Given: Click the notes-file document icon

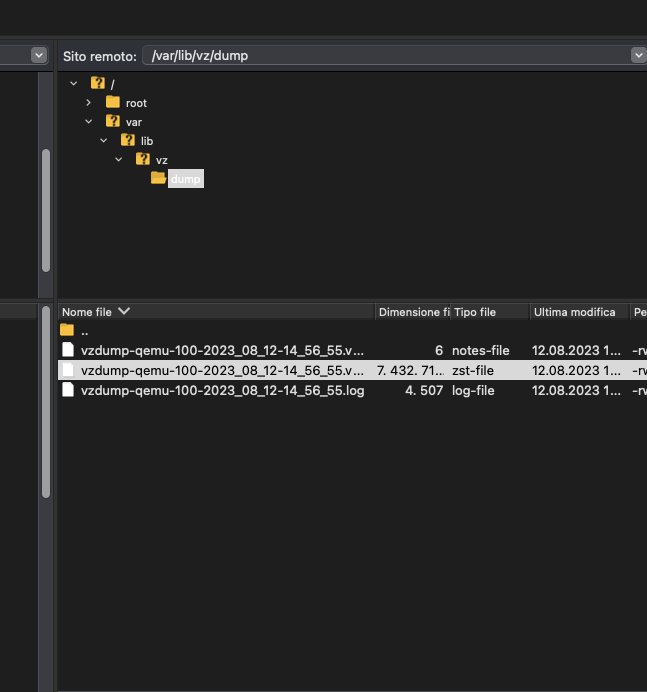Looking at the screenshot, I should tap(68, 350).
